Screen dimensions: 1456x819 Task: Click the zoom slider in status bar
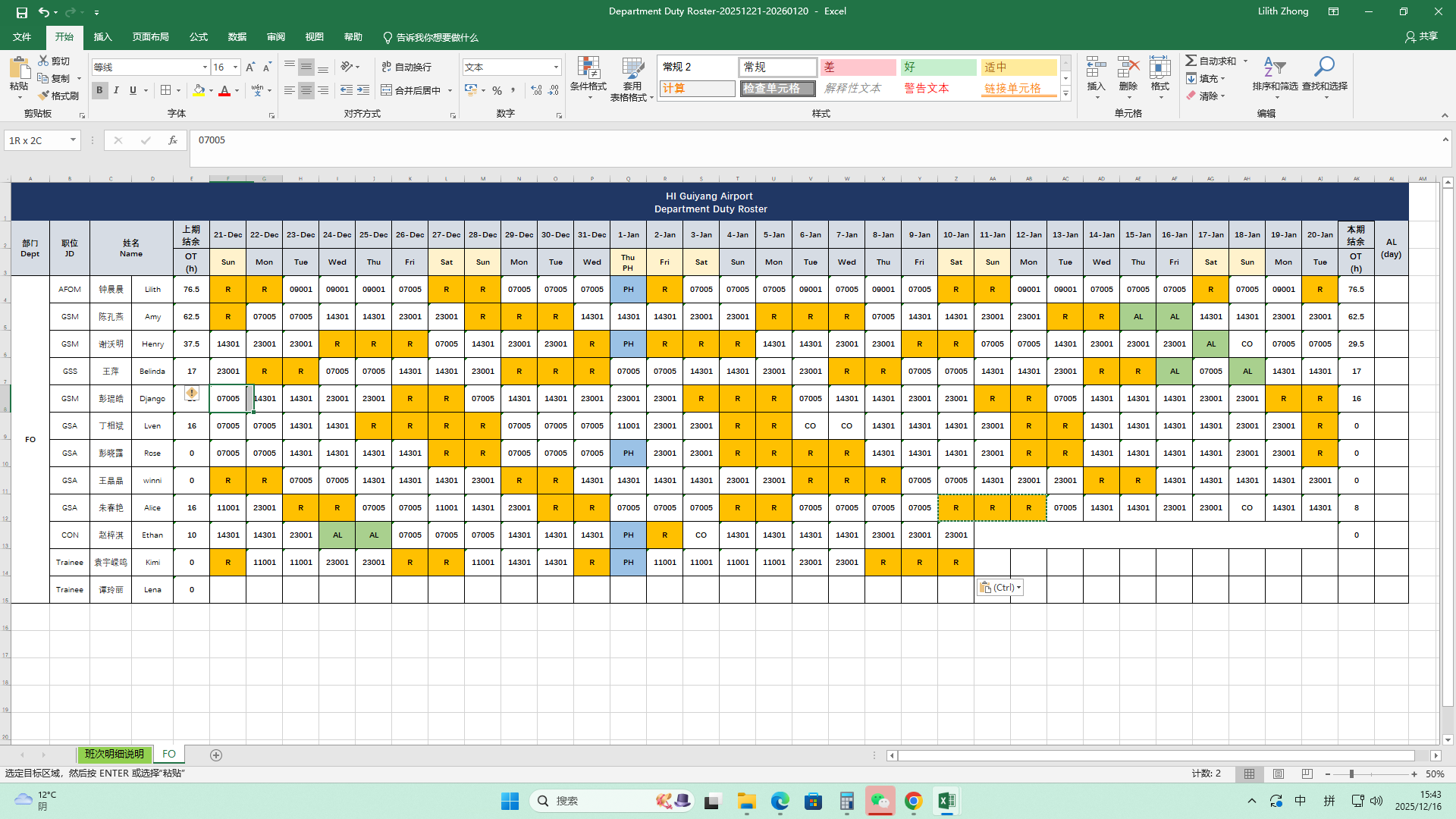(1351, 774)
